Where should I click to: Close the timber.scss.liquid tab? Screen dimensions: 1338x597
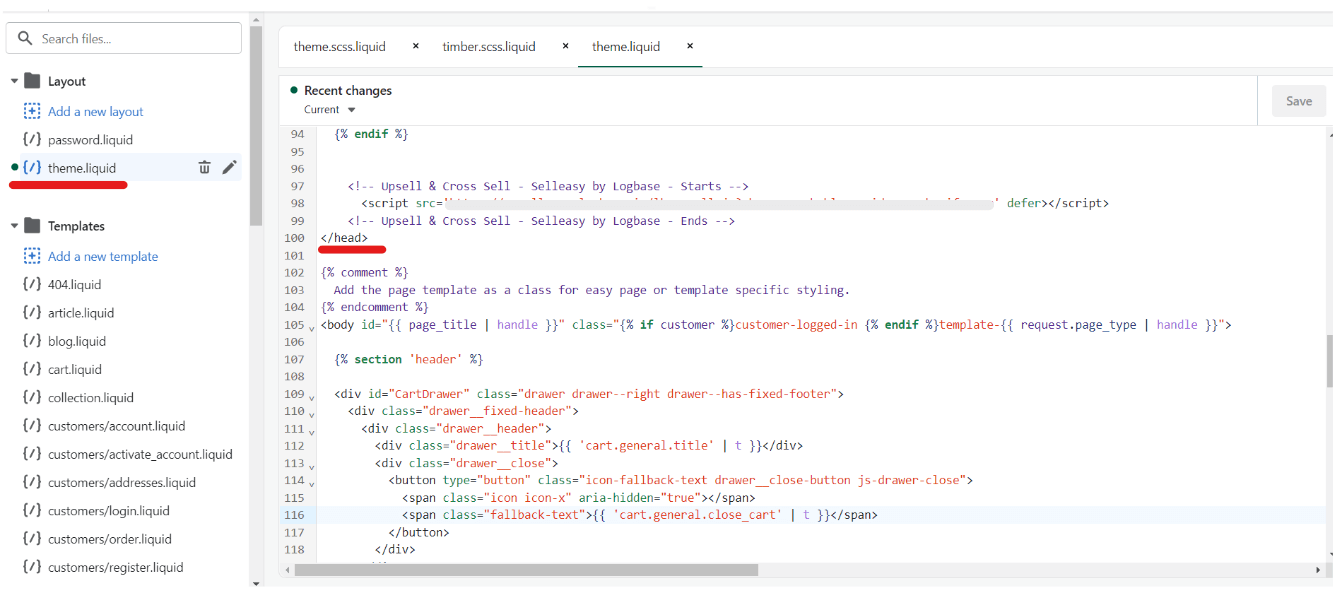click(x=565, y=46)
